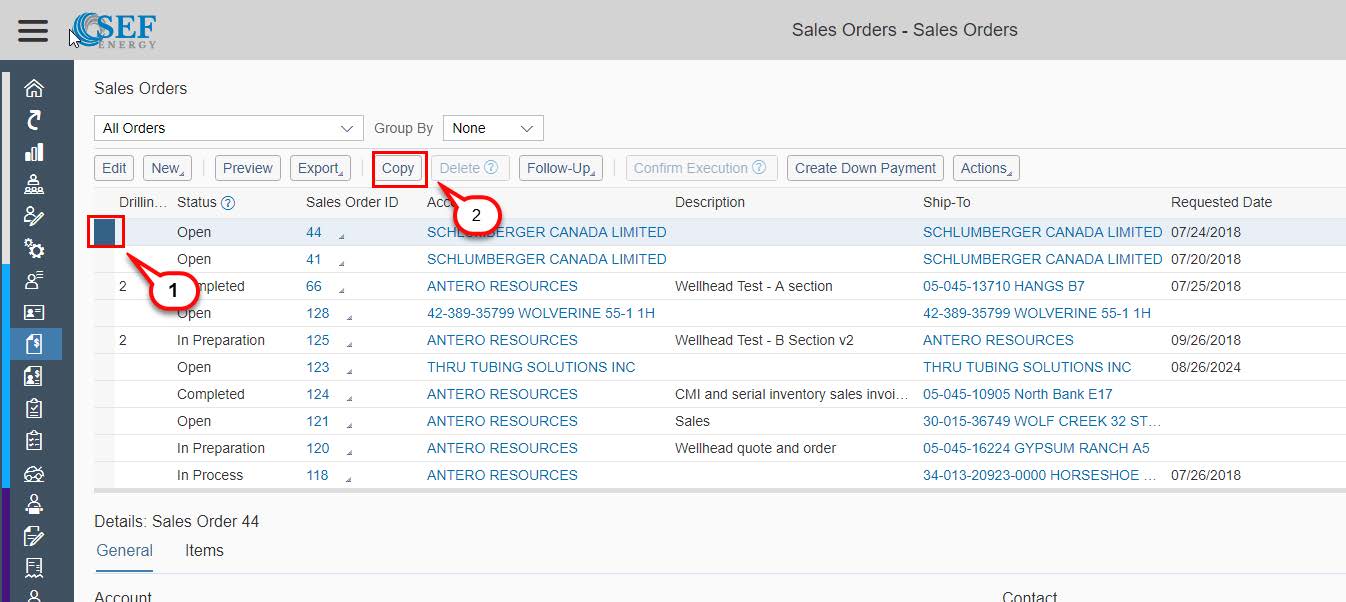Click the Copy button
Viewport: 1346px width, 602px height.
click(398, 168)
